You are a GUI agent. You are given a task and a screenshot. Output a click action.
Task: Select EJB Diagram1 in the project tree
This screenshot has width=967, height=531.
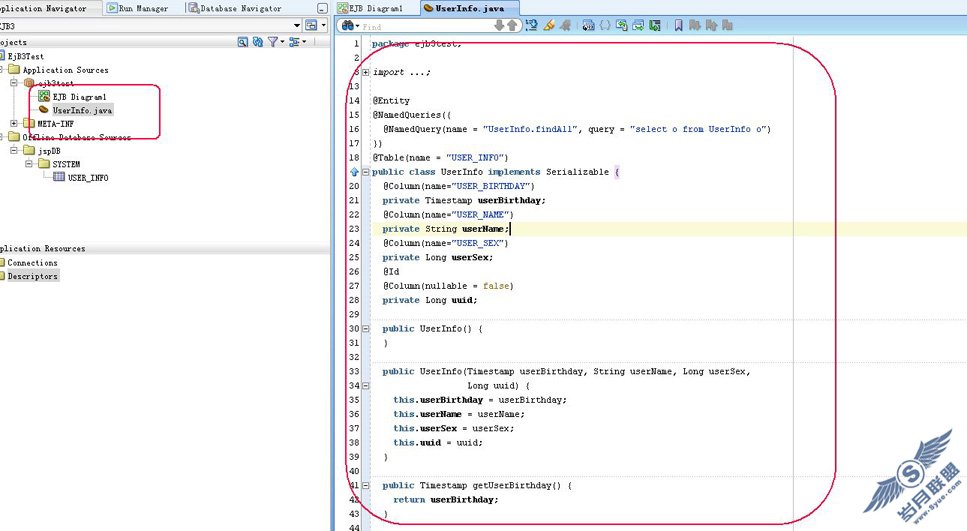79,97
